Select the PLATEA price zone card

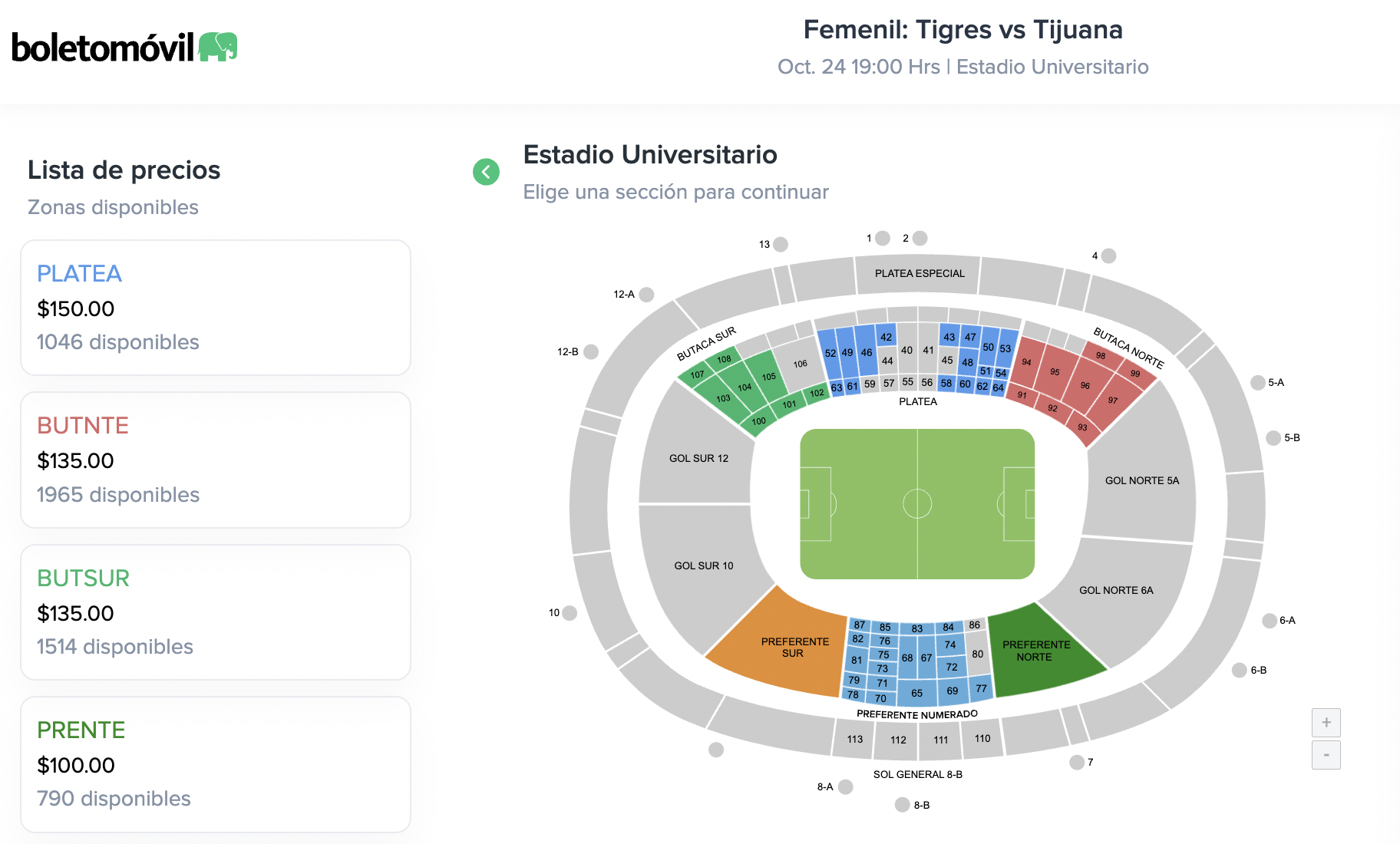[216, 308]
